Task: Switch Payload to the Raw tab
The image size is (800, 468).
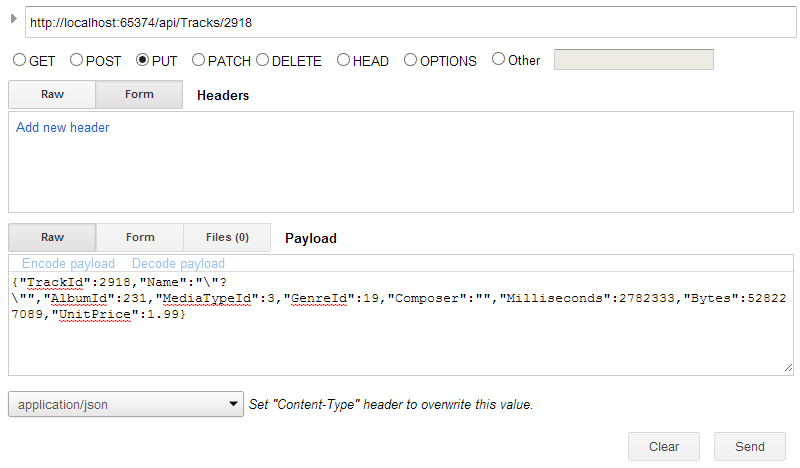Action: [x=52, y=237]
